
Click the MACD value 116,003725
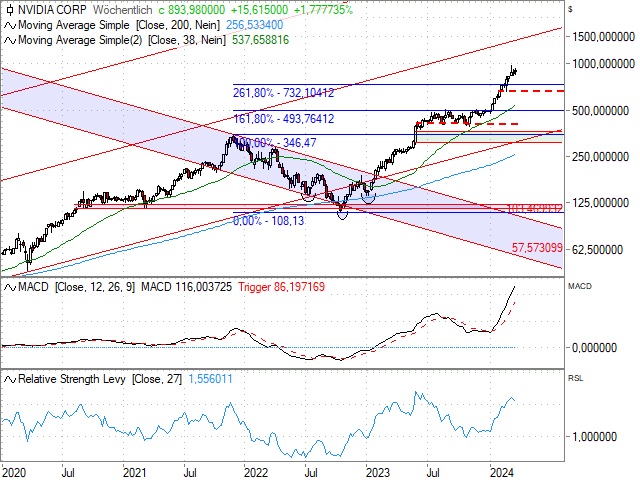tap(203, 287)
